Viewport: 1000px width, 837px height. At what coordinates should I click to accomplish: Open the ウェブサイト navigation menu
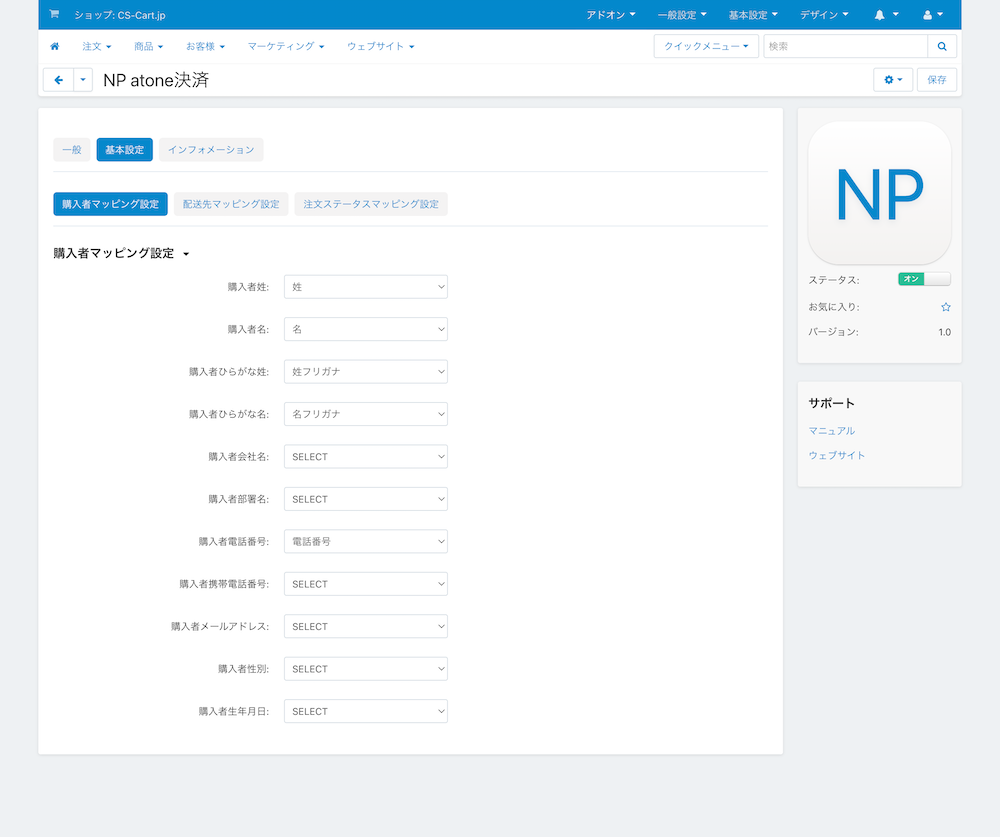tap(381, 46)
